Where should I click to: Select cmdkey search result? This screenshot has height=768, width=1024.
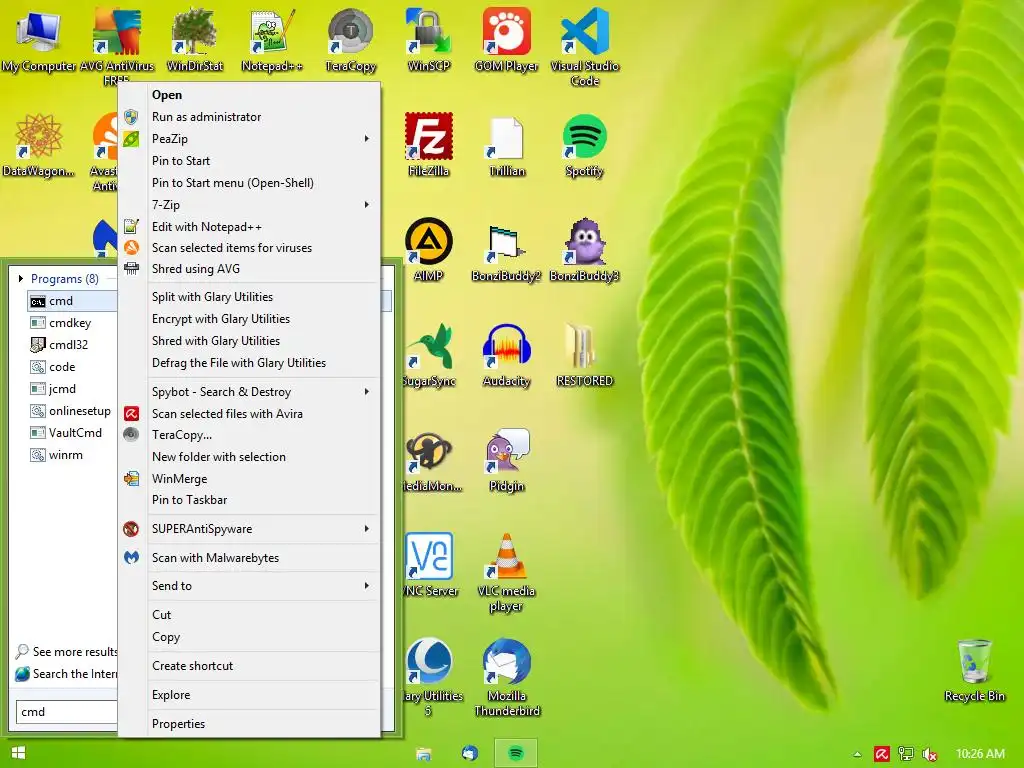point(72,323)
